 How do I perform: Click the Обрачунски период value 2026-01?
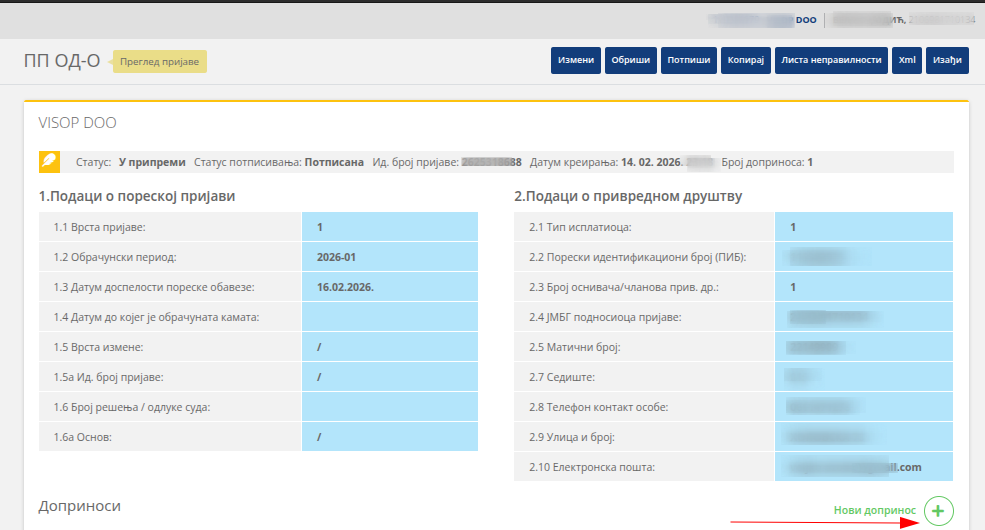[x=390, y=257]
